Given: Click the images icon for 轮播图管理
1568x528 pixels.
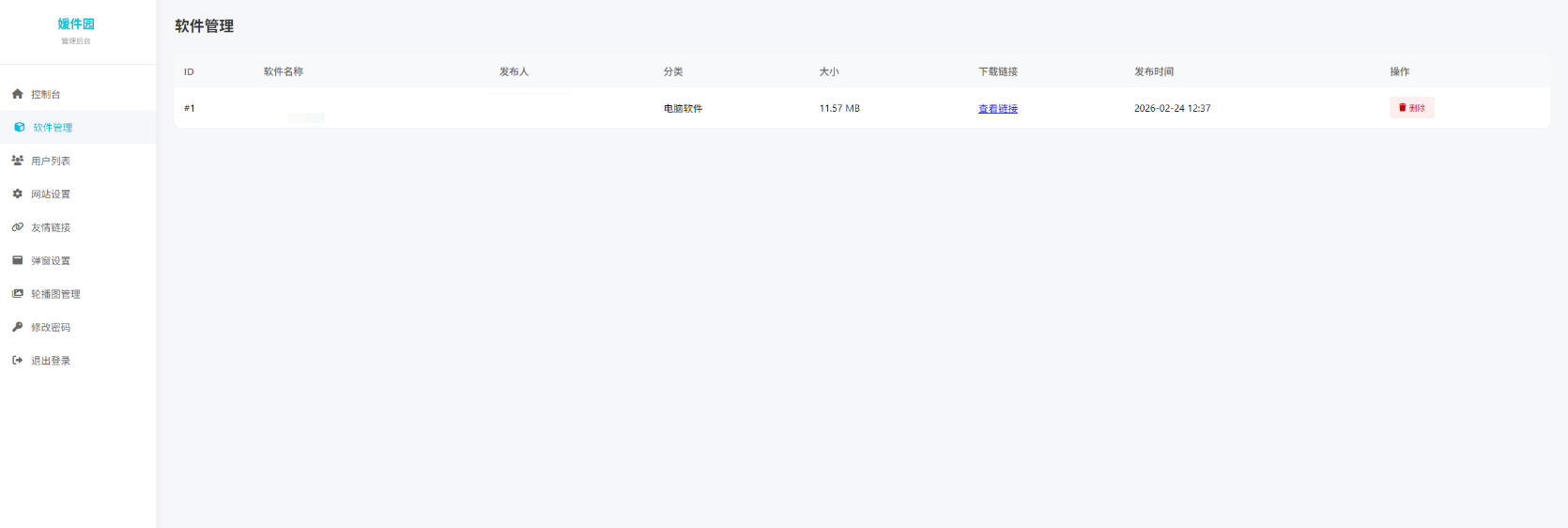Looking at the screenshot, I should pyautogui.click(x=17, y=294).
